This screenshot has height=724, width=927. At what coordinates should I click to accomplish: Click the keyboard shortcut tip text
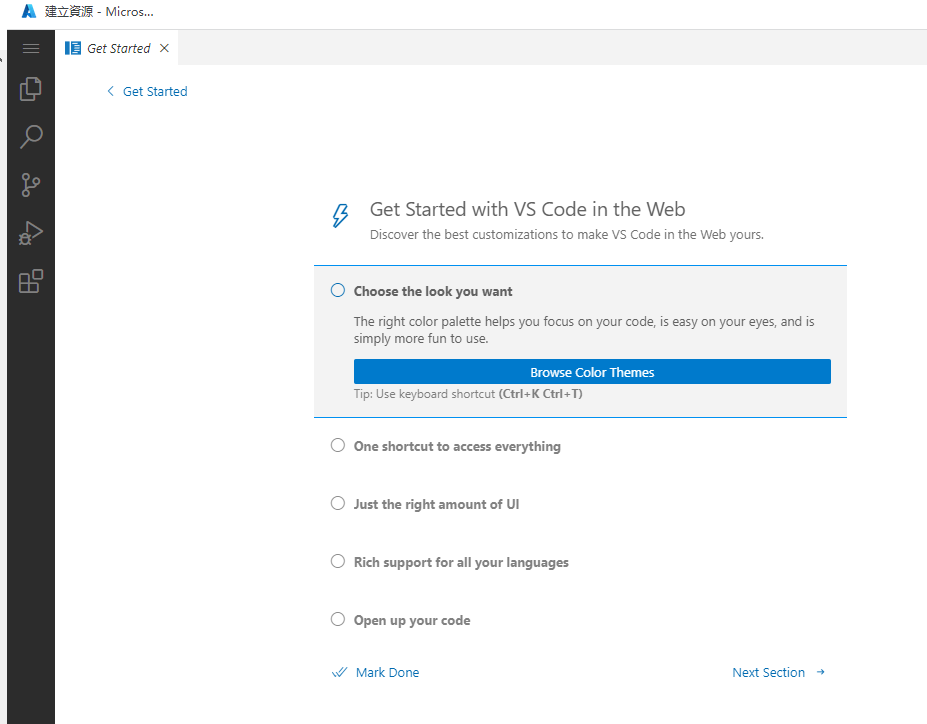tap(468, 394)
